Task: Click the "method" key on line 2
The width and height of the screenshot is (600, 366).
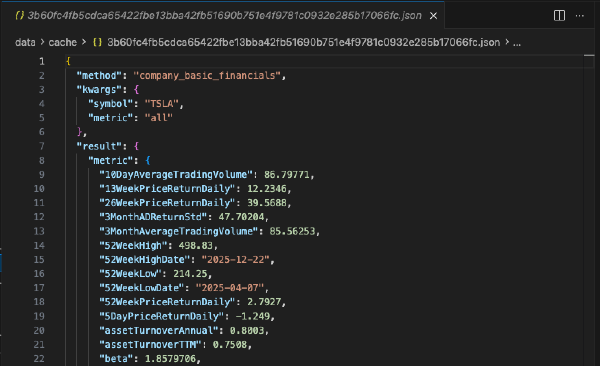Action: tap(99, 75)
